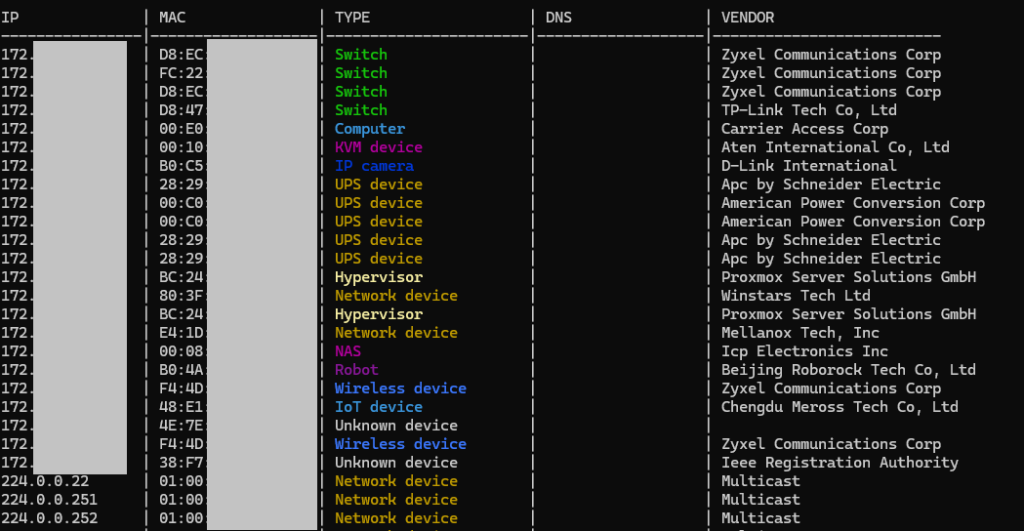This screenshot has height=531, width=1024.
Task: Click the DNS column header
Action: [558, 18]
